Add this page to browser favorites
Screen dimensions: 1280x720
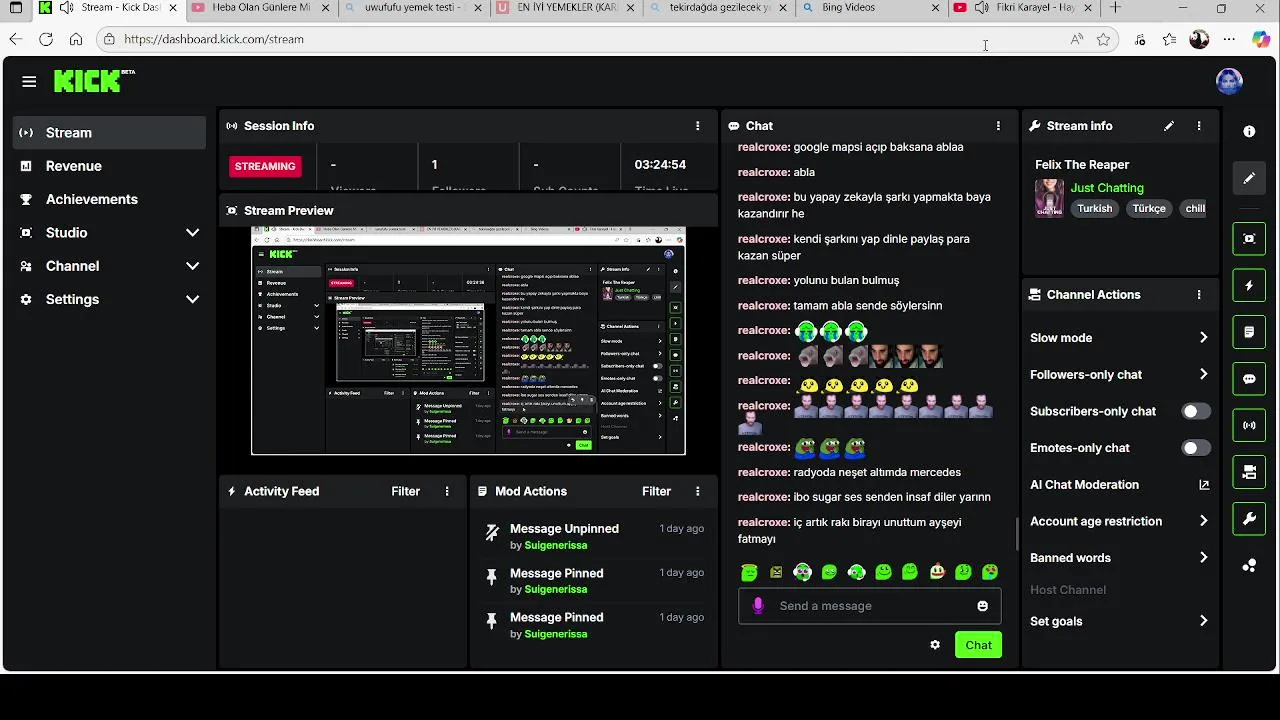(x=1103, y=39)
